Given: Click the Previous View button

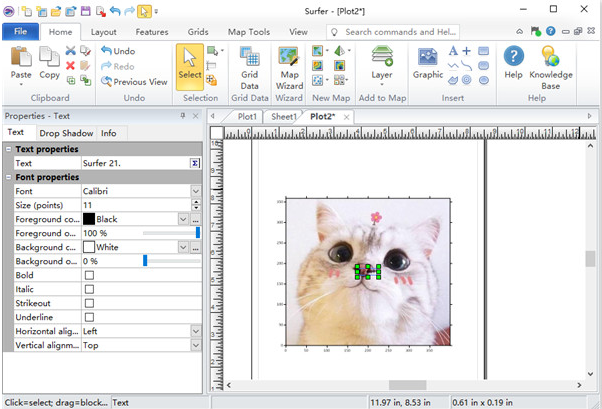Looking at the screenshot, I should point(133,82).
